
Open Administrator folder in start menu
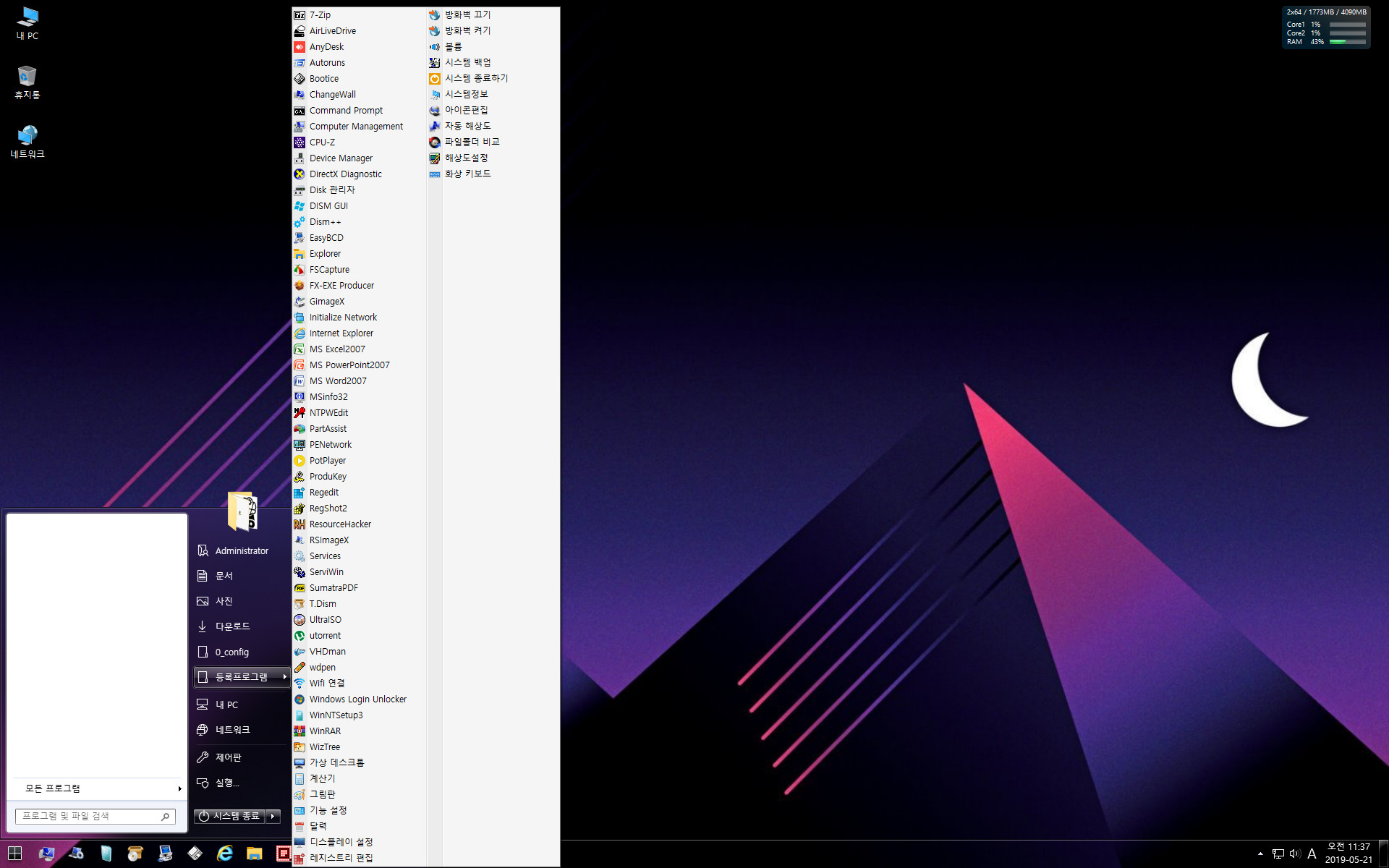point(242,551)
